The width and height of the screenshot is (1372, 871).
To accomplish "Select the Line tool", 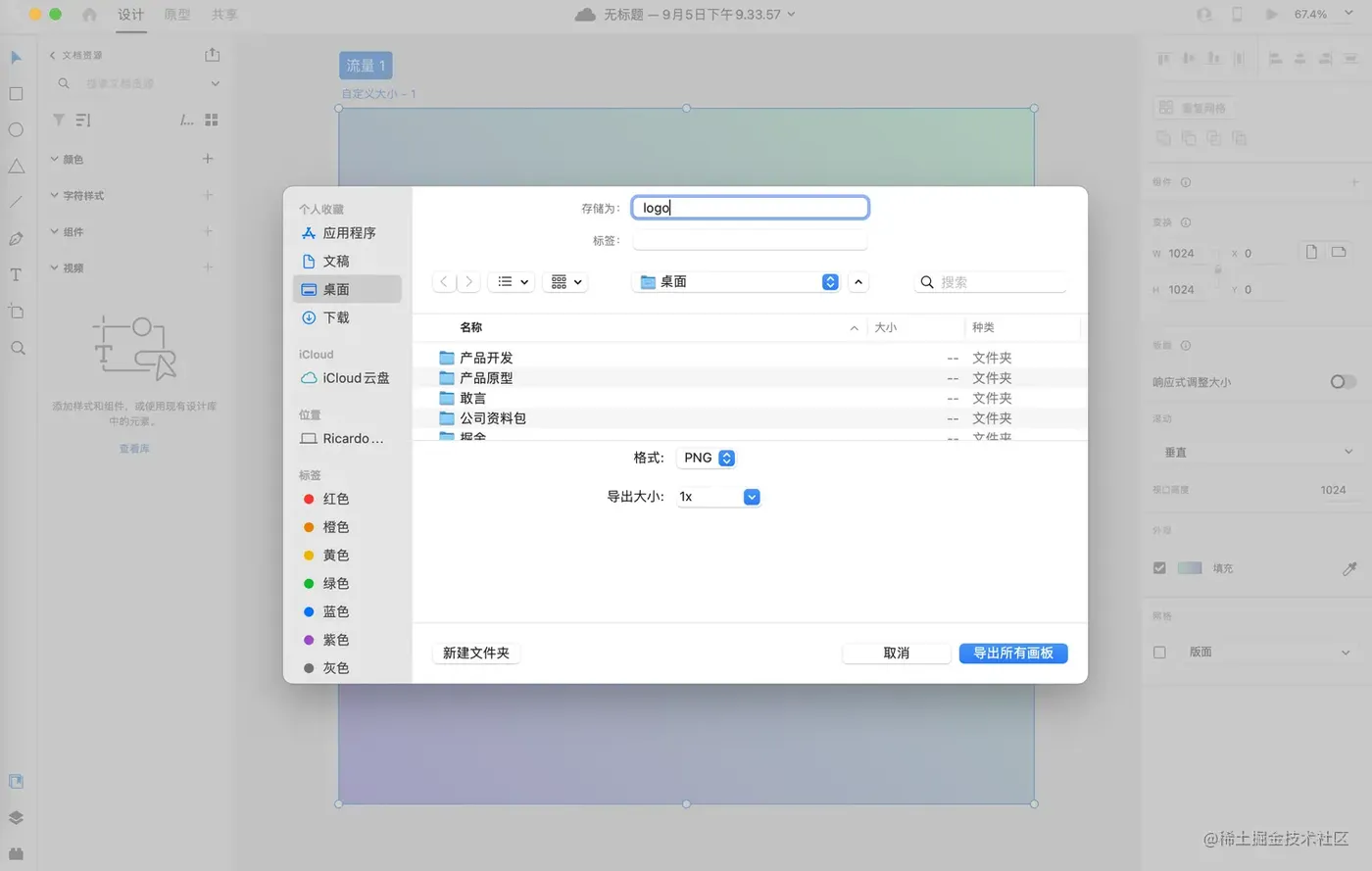I will point(16,203).
